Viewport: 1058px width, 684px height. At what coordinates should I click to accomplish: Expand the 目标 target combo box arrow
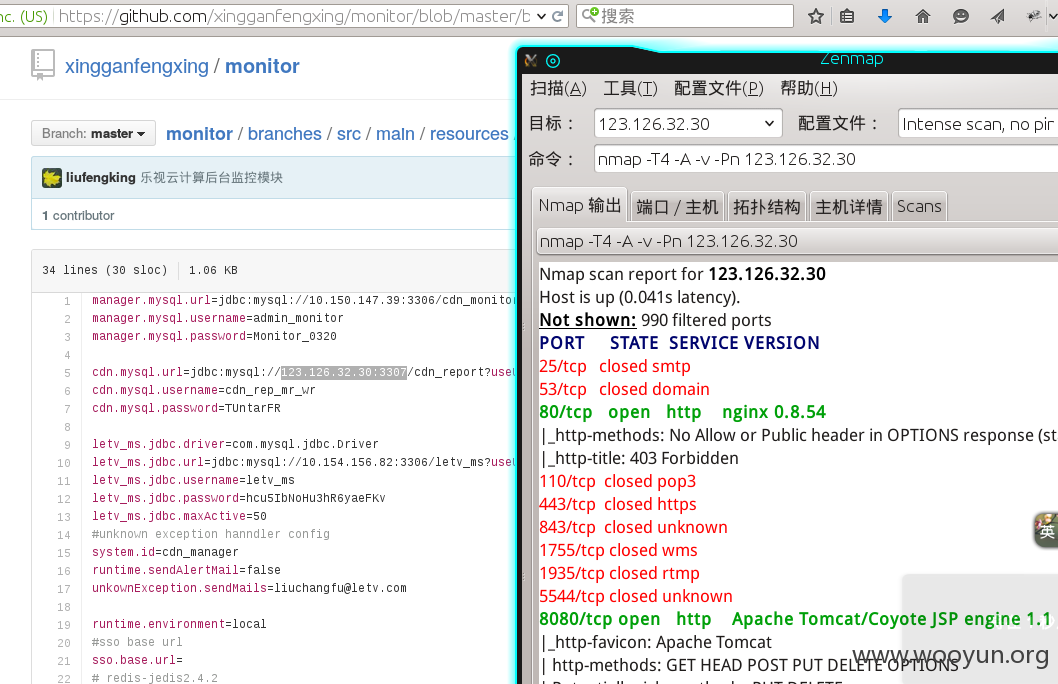pyautogui.click(x=769, y=123)
